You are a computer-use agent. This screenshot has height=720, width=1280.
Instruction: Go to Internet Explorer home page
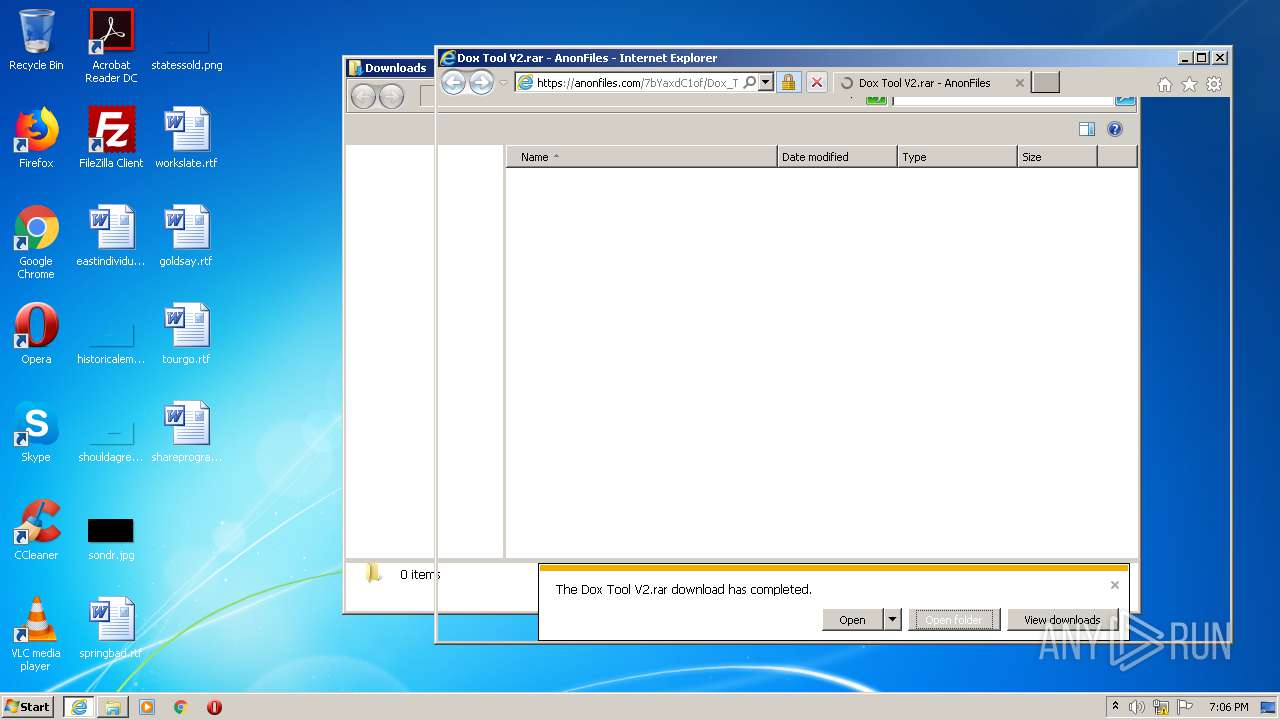[1165, 85]
